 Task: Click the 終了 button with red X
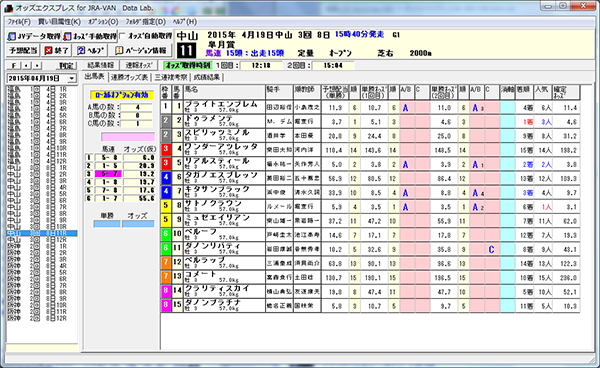(x=56, y=50)
